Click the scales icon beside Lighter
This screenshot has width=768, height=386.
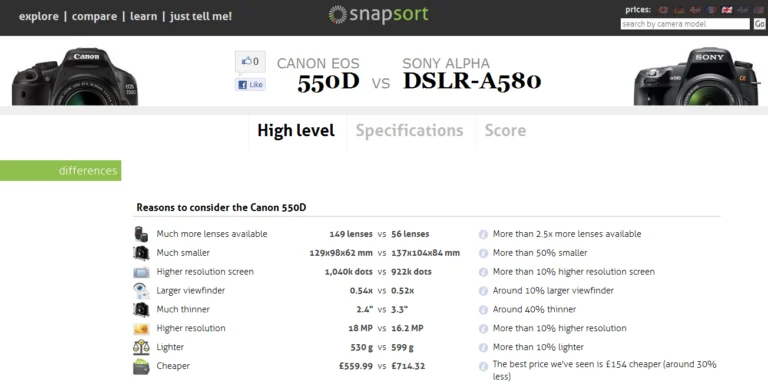click(141, 347)
